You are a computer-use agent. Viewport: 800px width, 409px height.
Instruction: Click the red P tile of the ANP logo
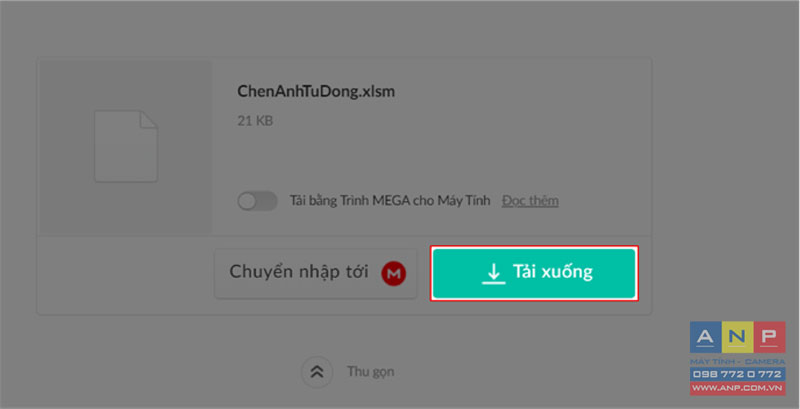pyautogui.click(x=769, y=337)
